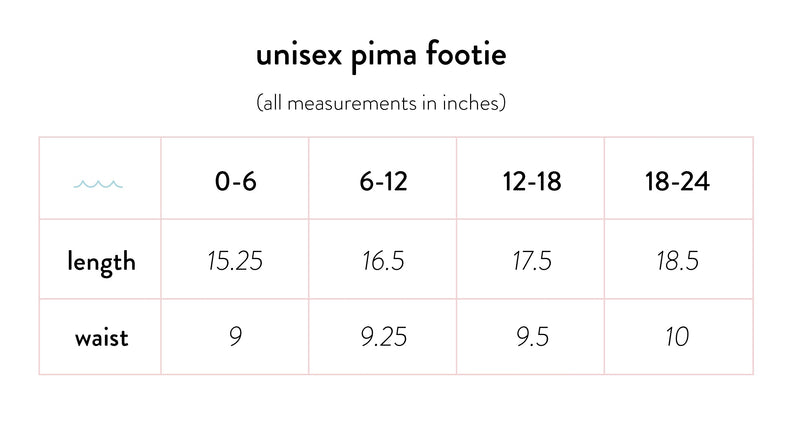Click the blue wave icon
Screen dimensions: 800x446
pyautogui.click(x=100, y=184)
